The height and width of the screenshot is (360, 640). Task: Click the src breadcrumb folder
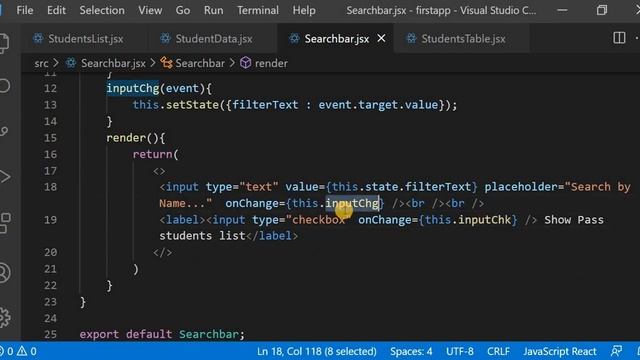point(41,63)
